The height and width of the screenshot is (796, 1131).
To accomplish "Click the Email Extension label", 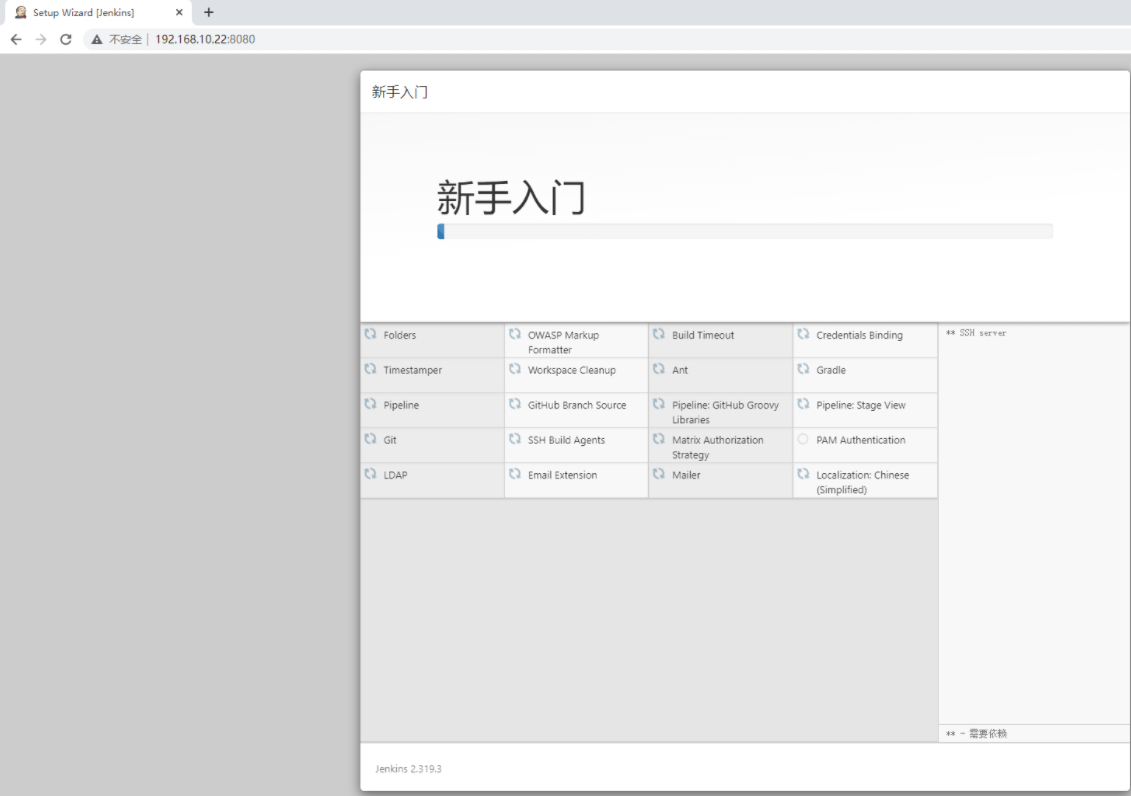I will pyautogui.click(x=562, y=475).
